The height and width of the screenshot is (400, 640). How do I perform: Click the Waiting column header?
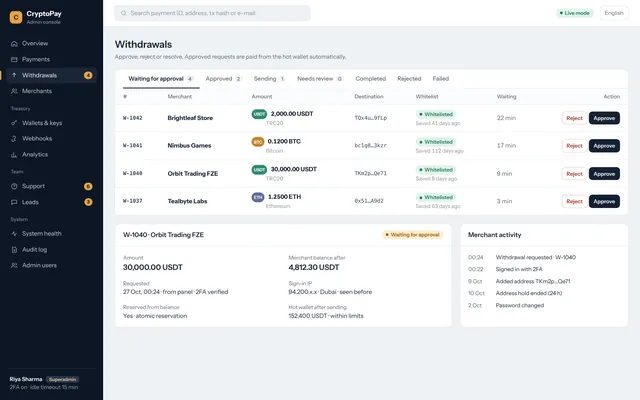pos(507,97)
